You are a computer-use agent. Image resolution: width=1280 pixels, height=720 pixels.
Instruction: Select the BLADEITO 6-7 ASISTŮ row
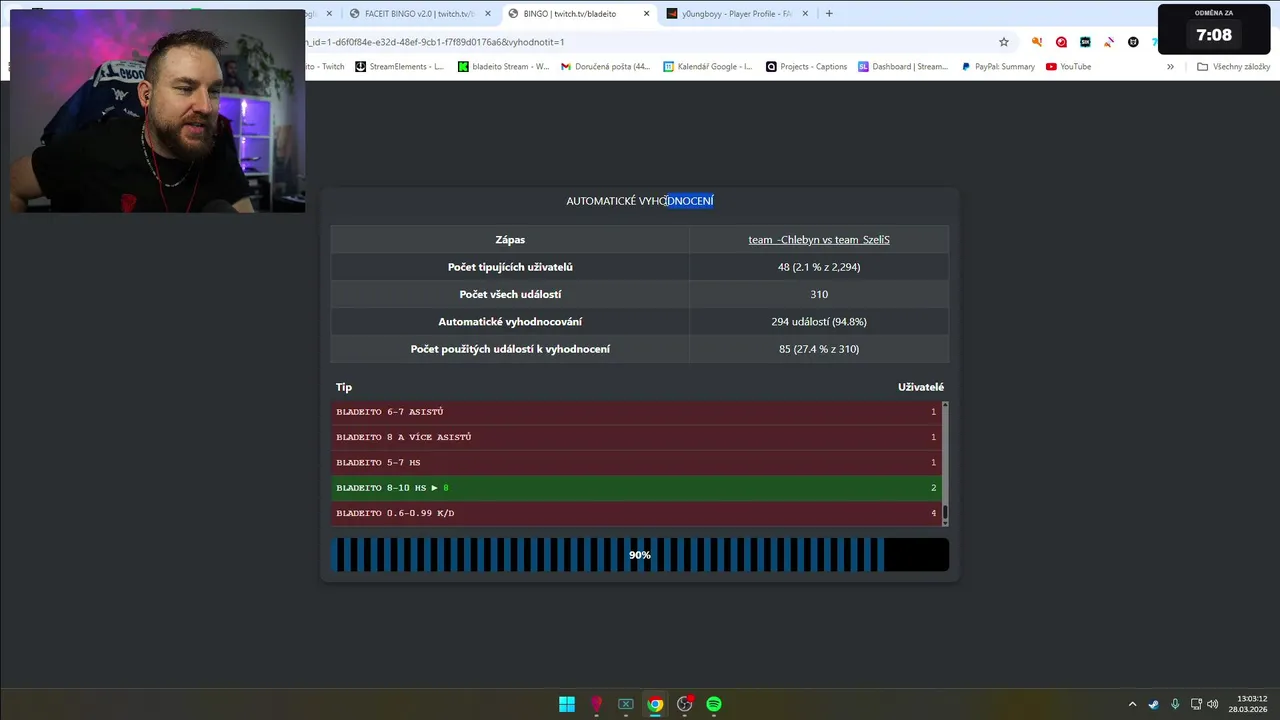point(636,412)
